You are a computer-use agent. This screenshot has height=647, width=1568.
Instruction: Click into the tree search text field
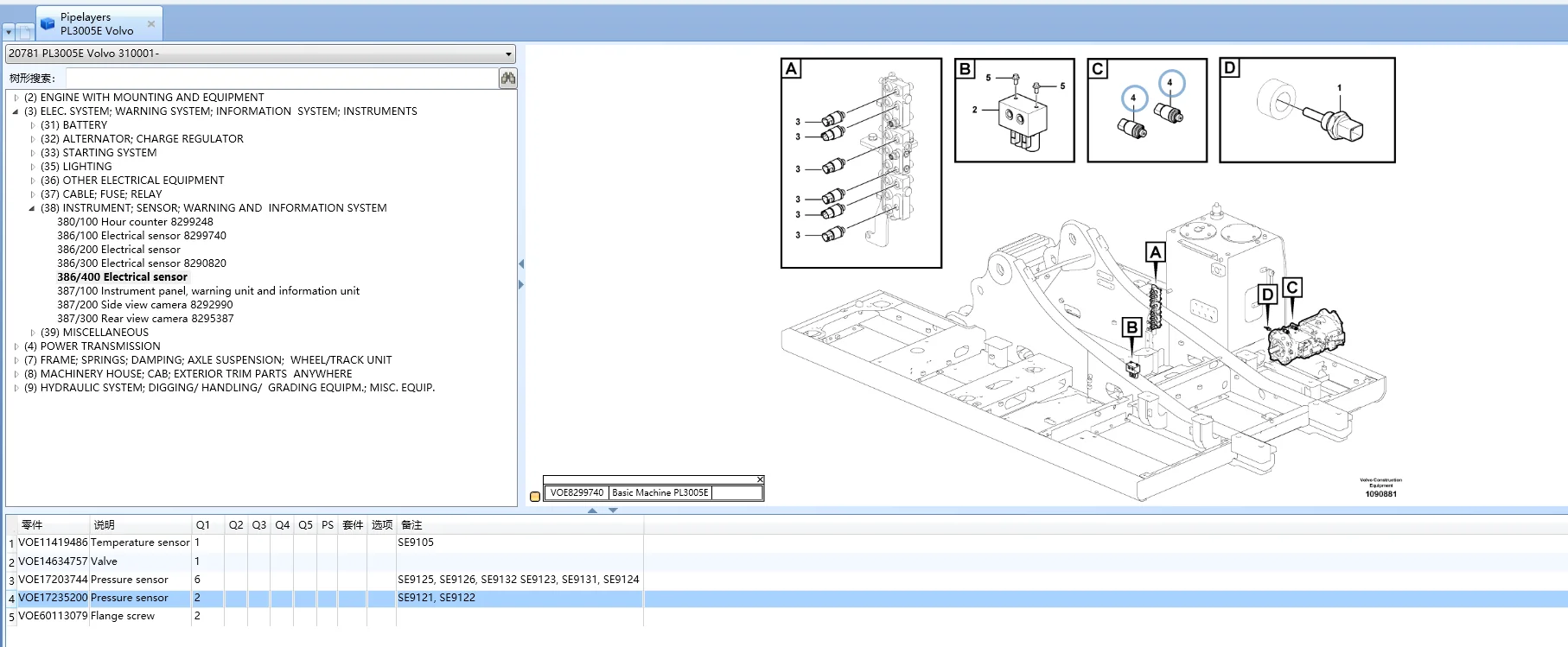pos(280,79)
